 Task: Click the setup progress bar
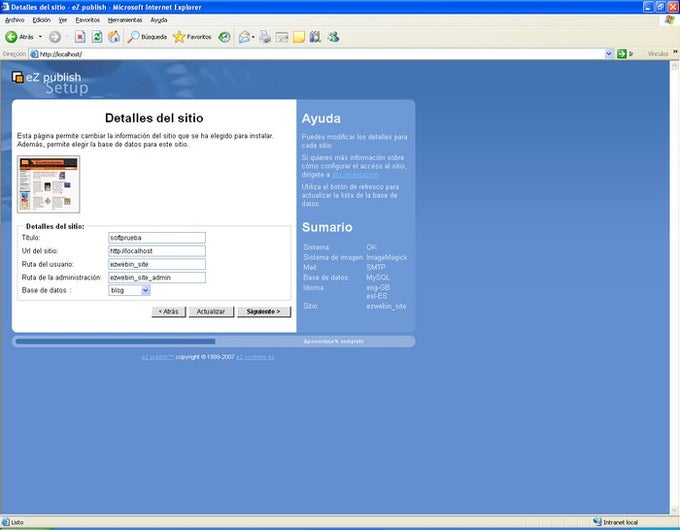click(213, 341)
